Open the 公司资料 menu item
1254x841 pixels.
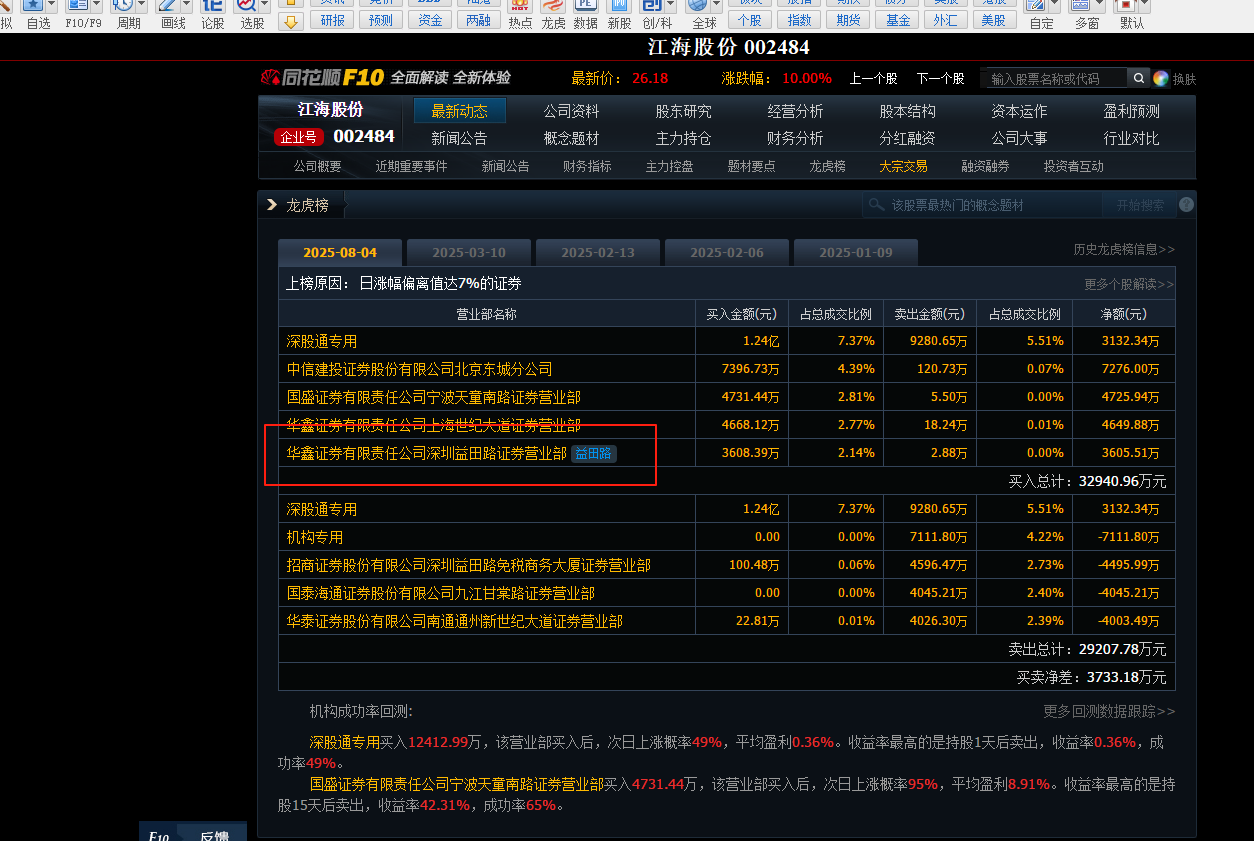point(572,111)
